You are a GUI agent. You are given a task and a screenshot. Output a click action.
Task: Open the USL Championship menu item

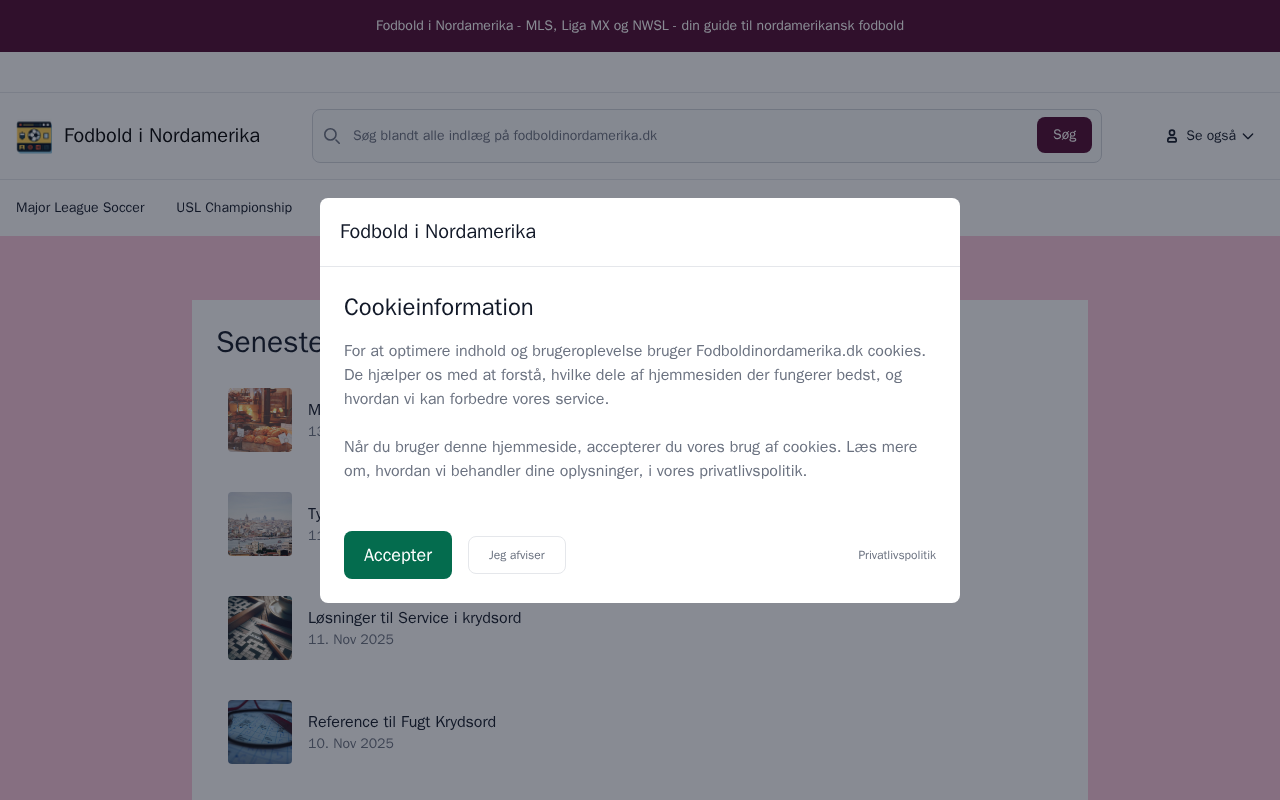pyautogui.click(x=234, y=208)
